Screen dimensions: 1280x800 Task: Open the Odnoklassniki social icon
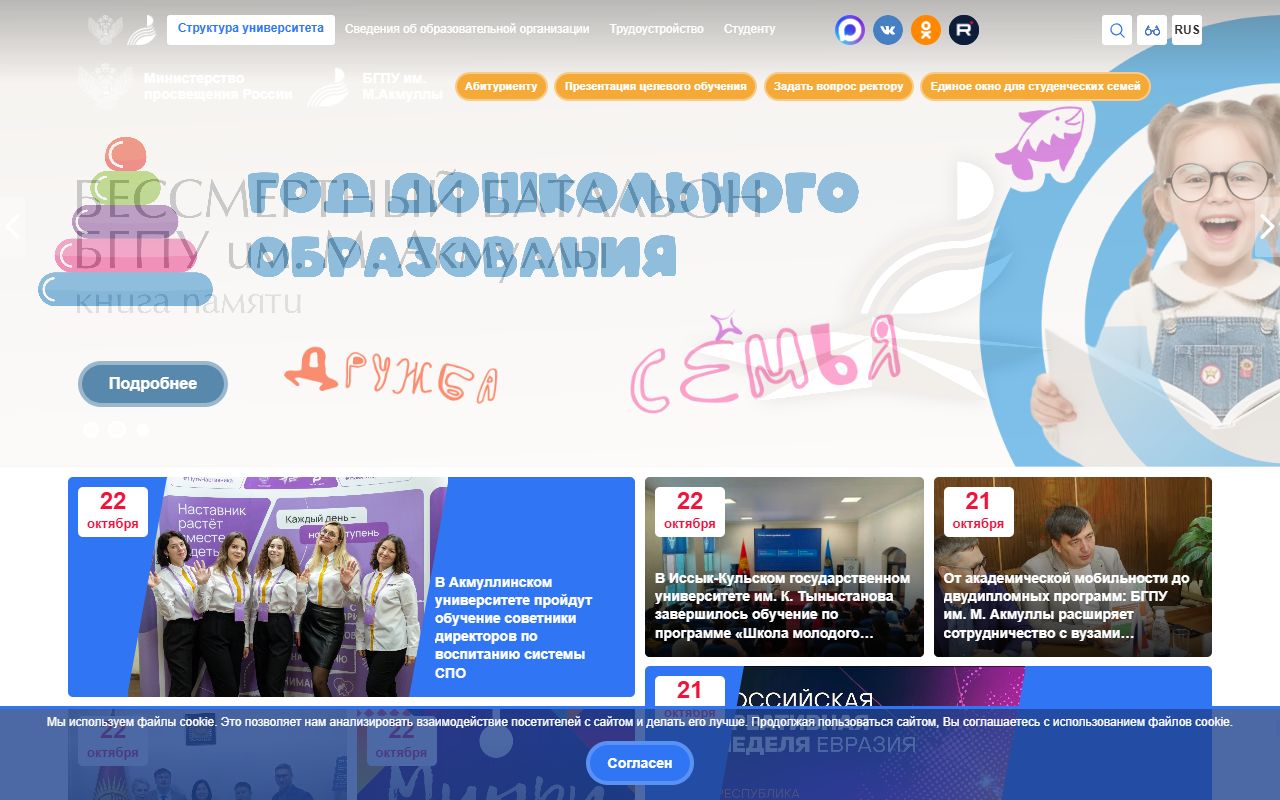pos(926,30)
